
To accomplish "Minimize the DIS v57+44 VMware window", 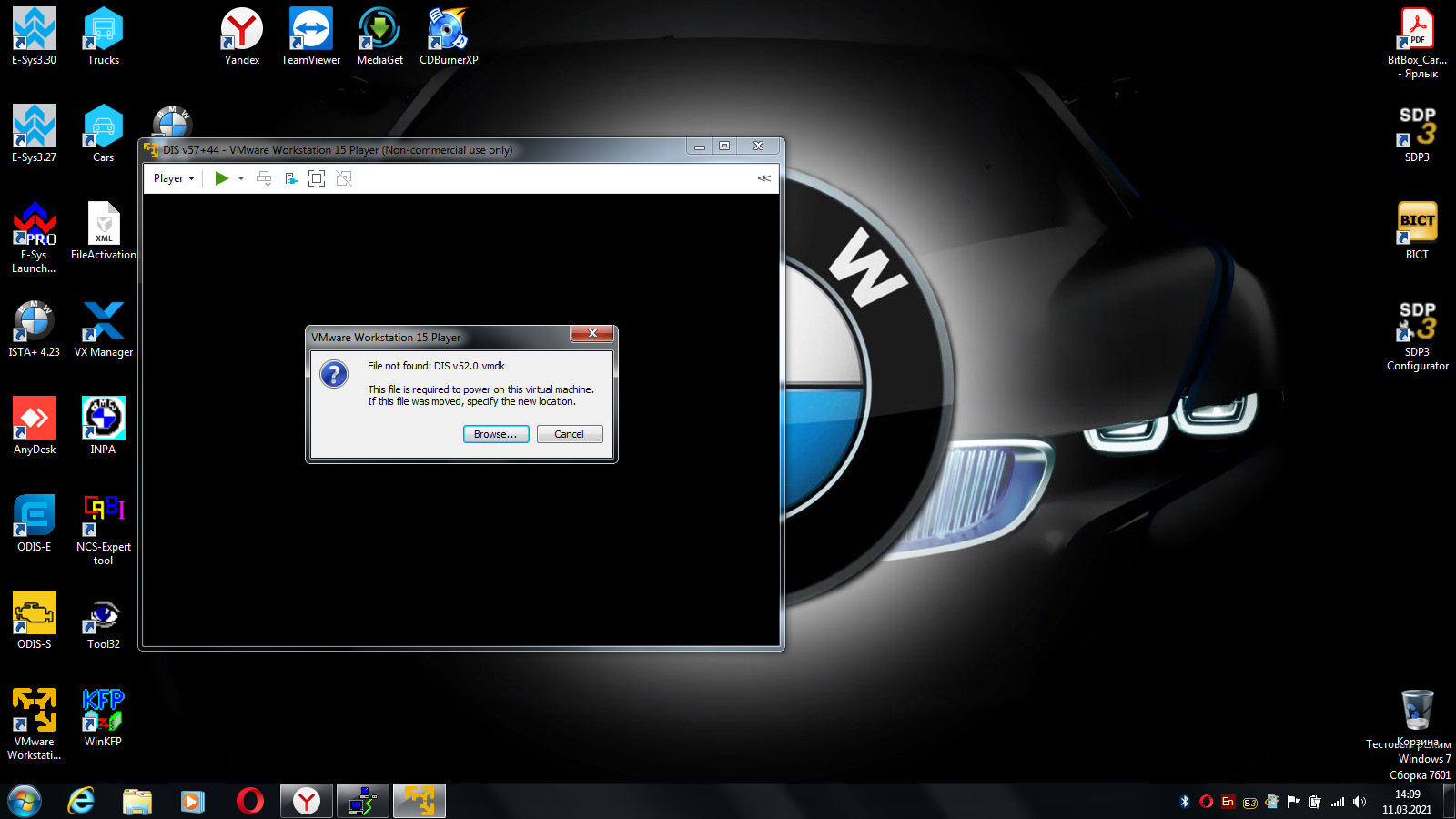I will [x=700, y=146].
